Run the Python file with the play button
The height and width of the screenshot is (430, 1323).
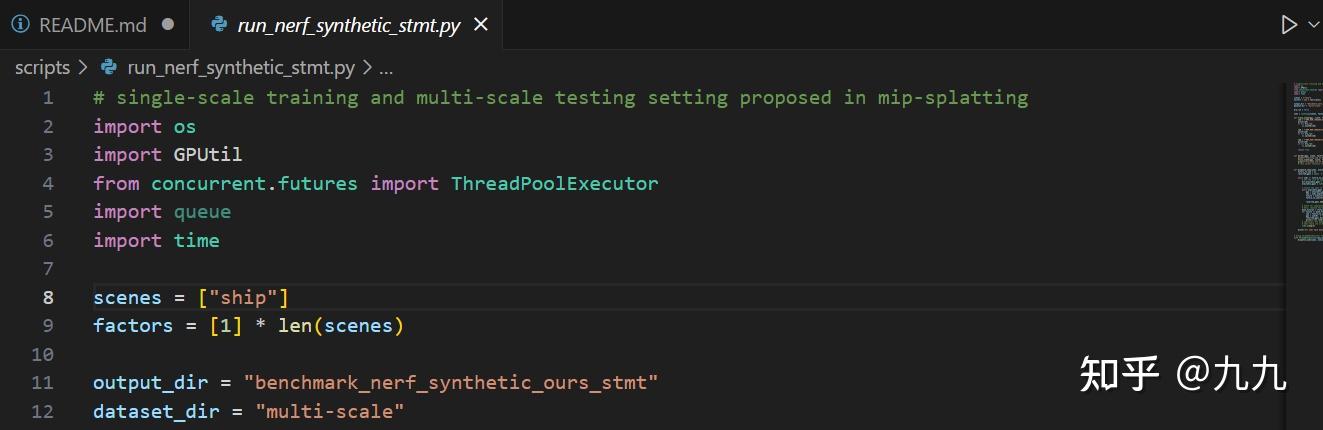click(1289, 25)
